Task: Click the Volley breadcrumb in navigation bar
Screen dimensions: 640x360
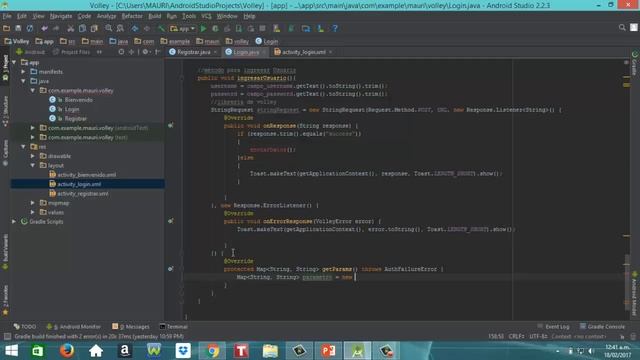Action: [x=17, y=41]
